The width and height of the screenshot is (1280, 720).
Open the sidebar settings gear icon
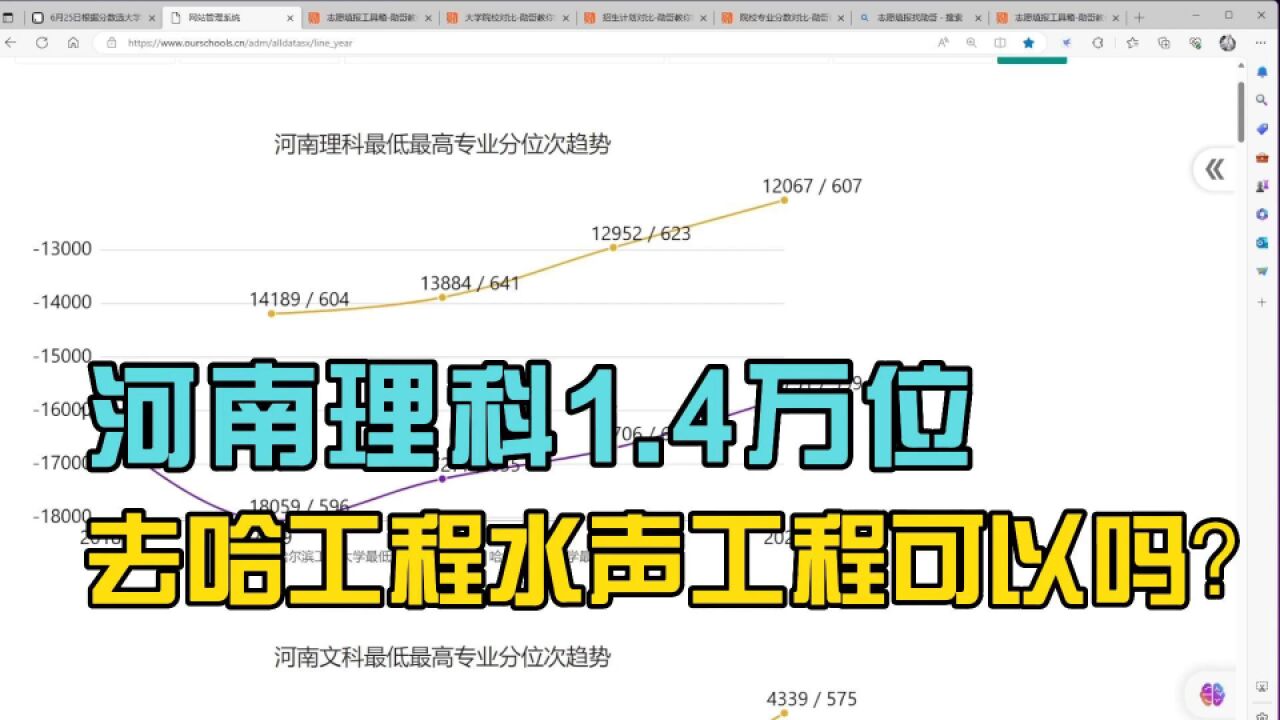click(x=1262, y=714)
